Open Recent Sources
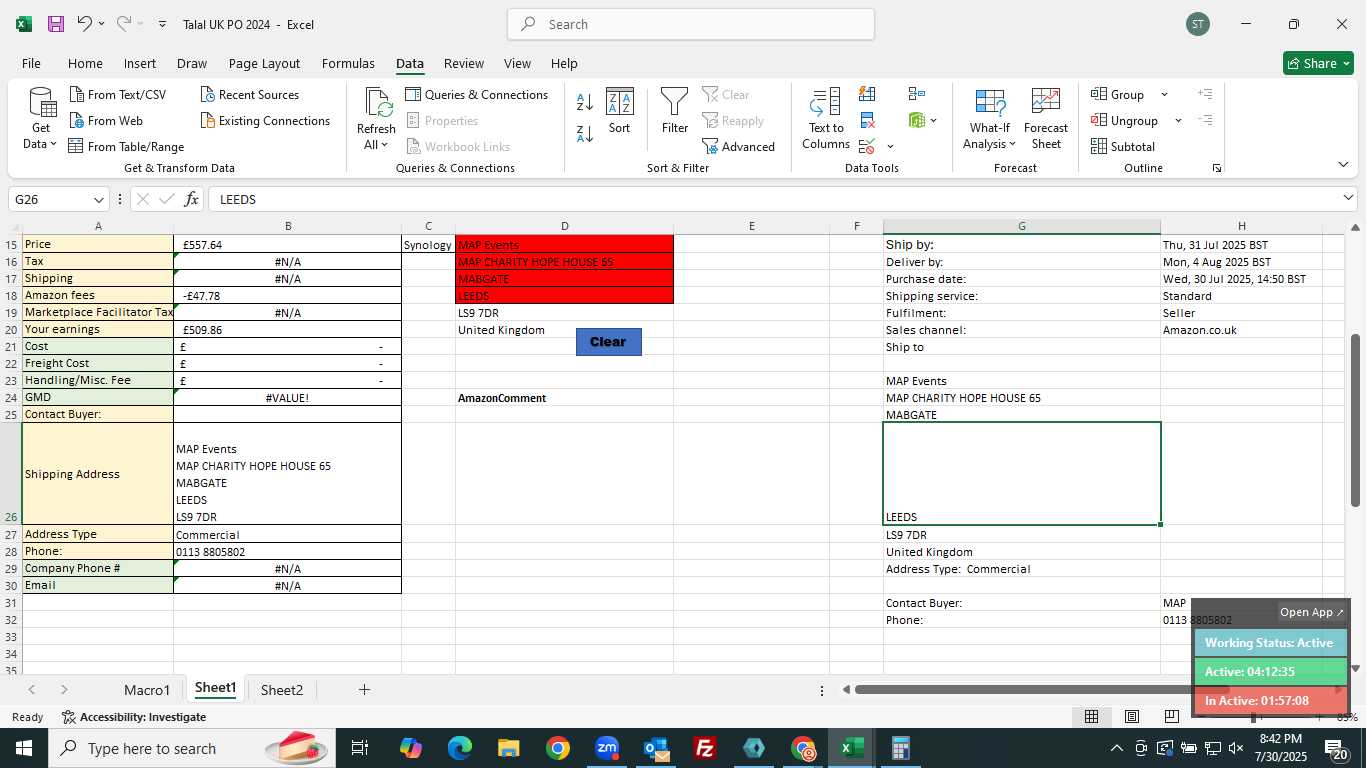Image resolution: width=1366 pixels, height=768 pixels. pyautogui.click(x=249, y=95)
